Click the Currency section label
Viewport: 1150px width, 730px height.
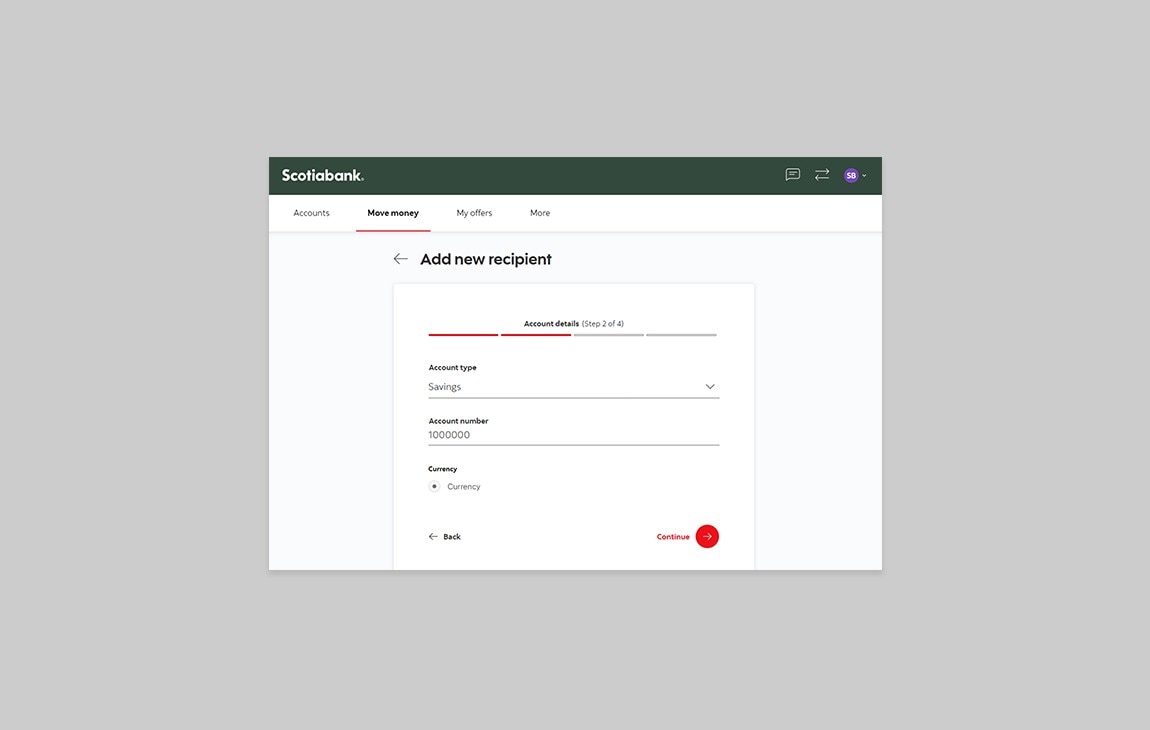tap(442, 469)
